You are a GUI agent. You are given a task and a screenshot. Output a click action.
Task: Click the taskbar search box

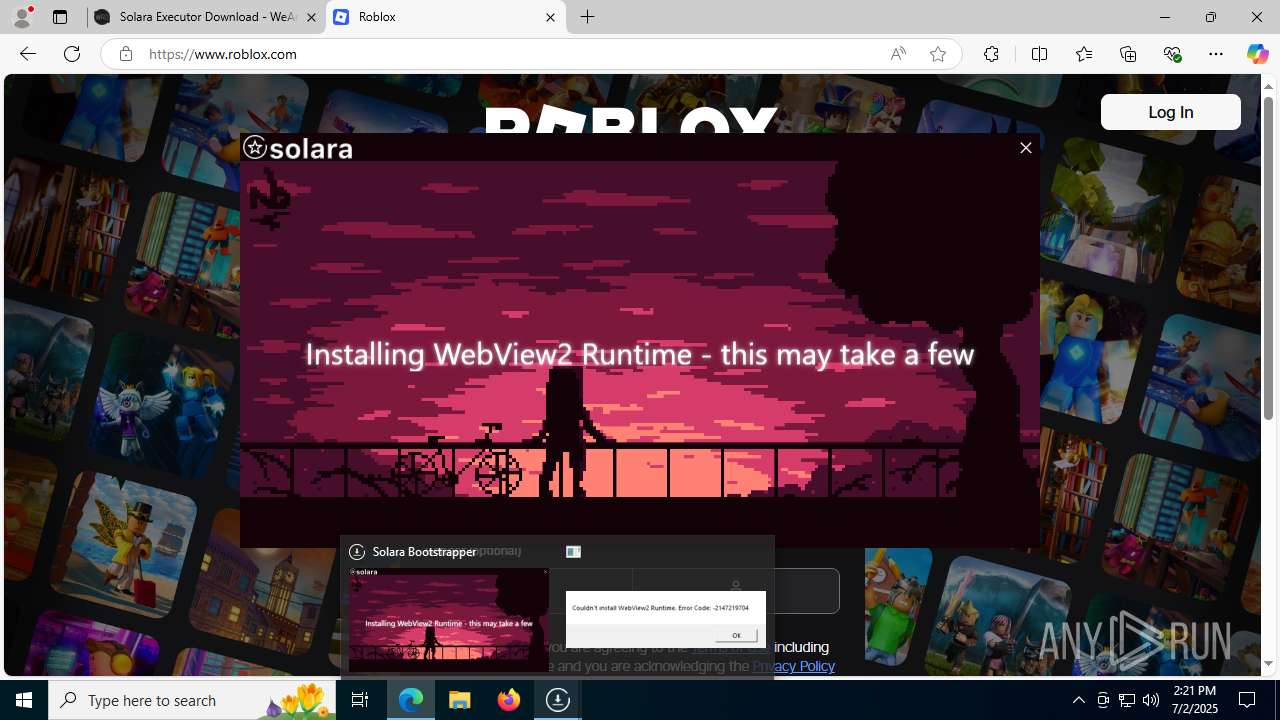click(x=193, y=700)
